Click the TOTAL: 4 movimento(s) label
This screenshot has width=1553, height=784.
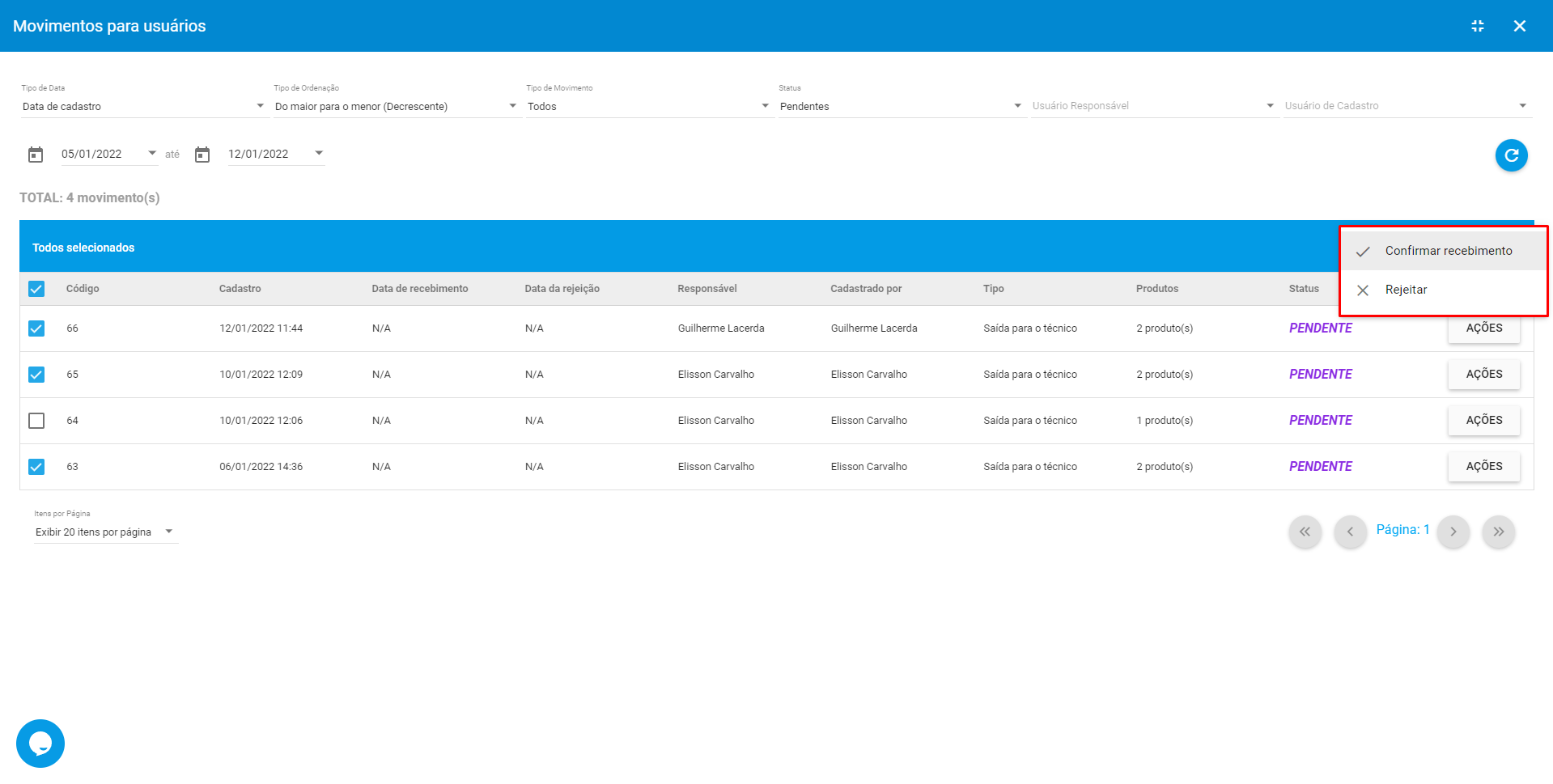coord(90,198)
